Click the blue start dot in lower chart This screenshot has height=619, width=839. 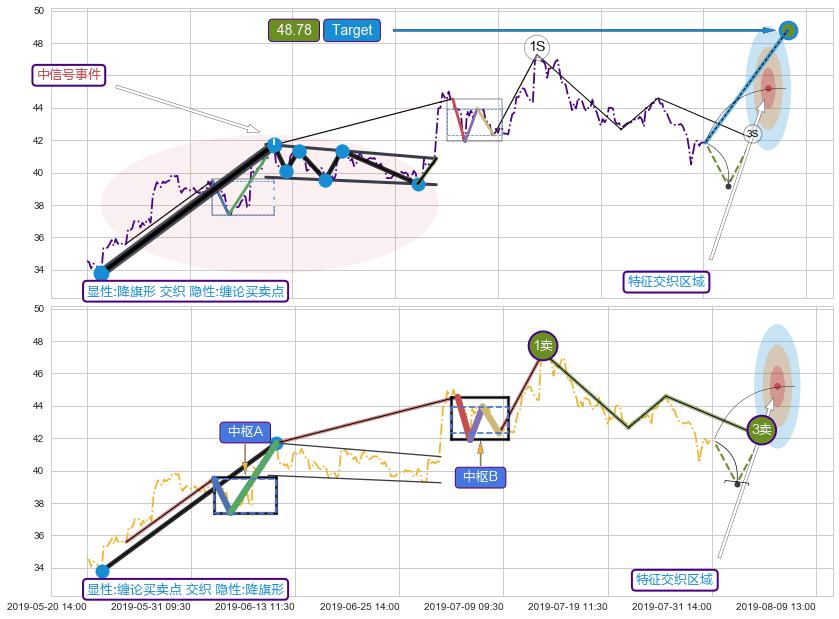pos(102,571)
